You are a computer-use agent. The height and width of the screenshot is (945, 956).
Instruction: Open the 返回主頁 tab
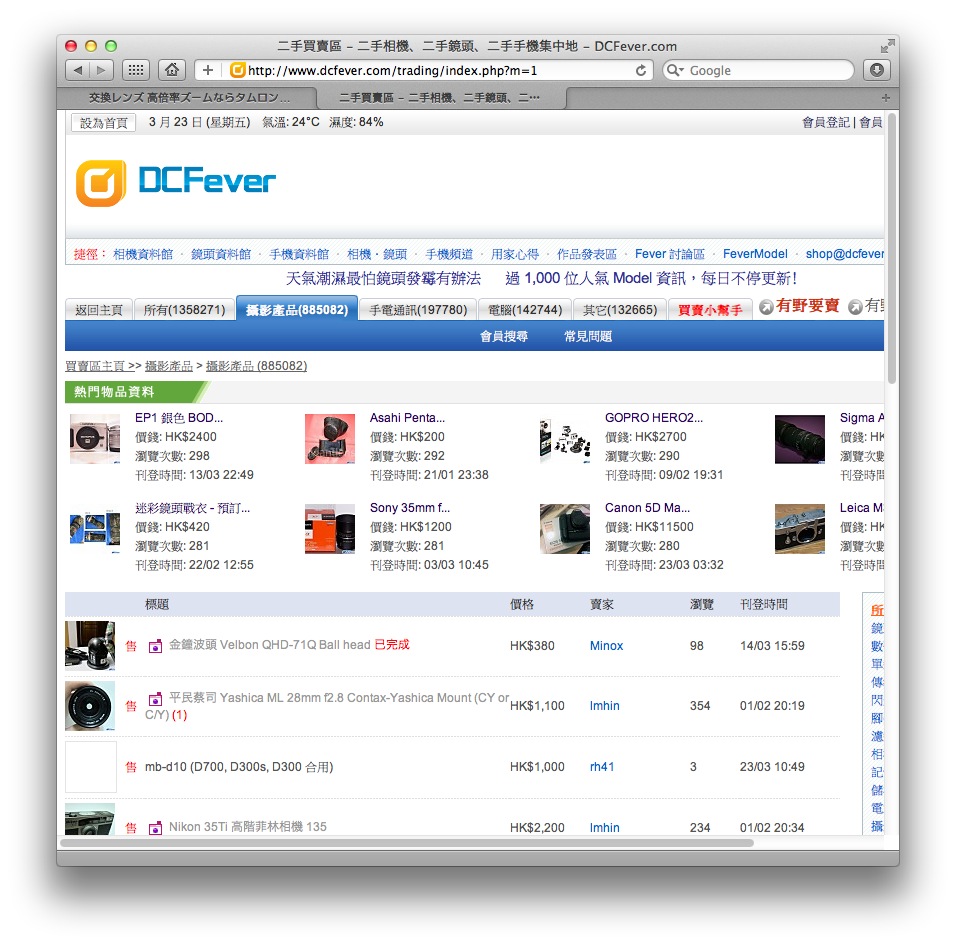click(99, 310)
